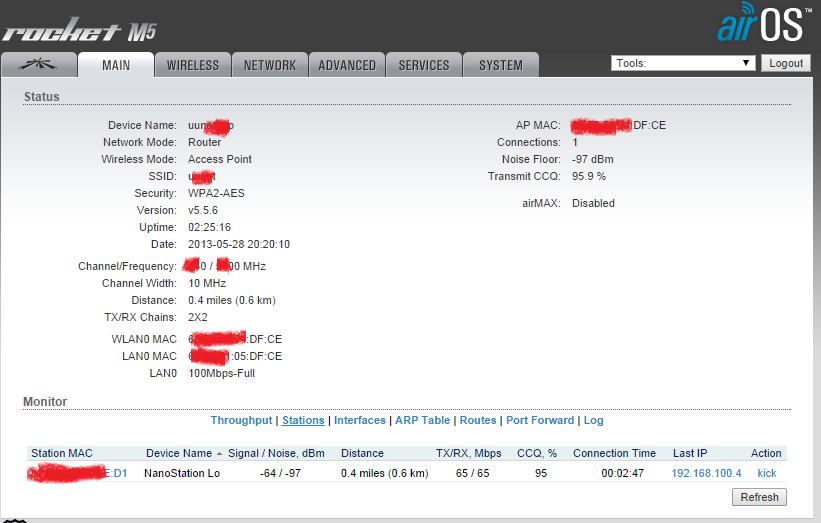Kick the NanoStation Lo station
The width and height of the screenshot is (821, 523).
point(767,473)
